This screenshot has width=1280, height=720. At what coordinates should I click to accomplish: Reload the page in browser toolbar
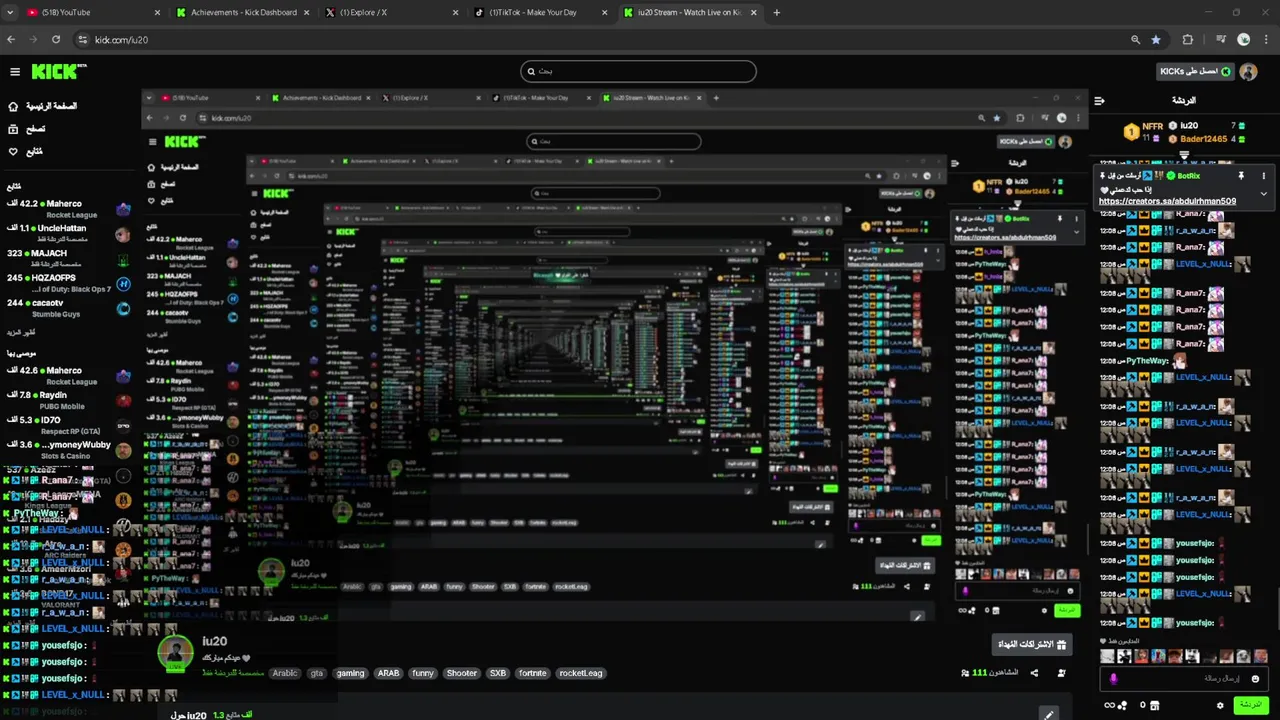56,40
